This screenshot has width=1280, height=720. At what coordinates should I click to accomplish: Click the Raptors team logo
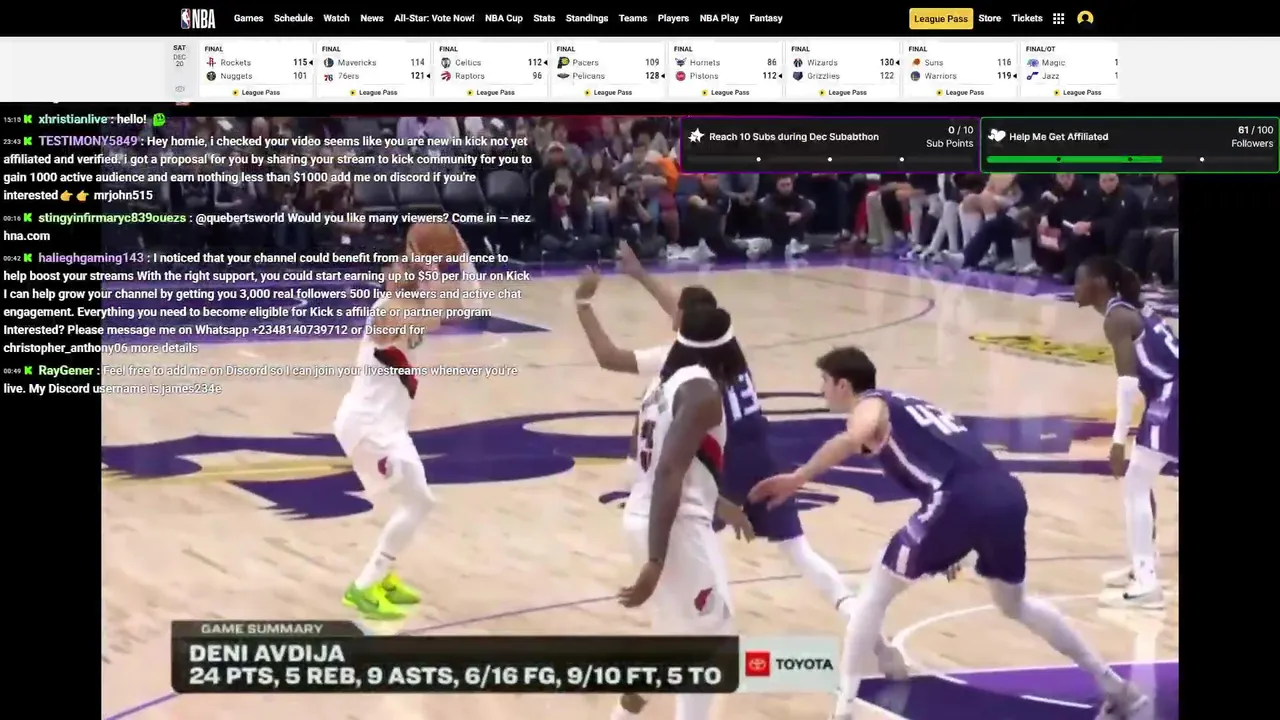click(x=446, y=76)
